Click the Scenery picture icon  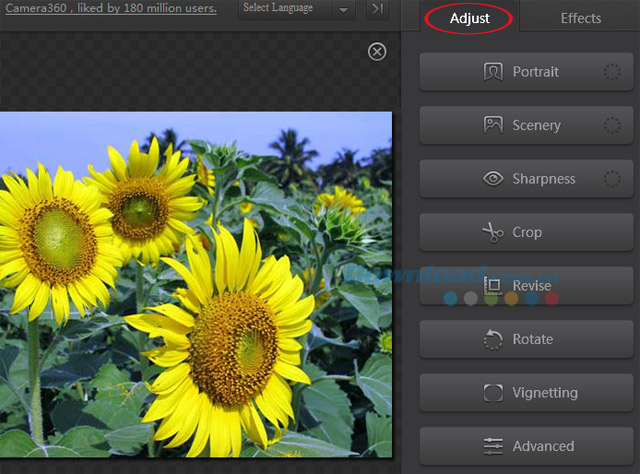[493, 125]
